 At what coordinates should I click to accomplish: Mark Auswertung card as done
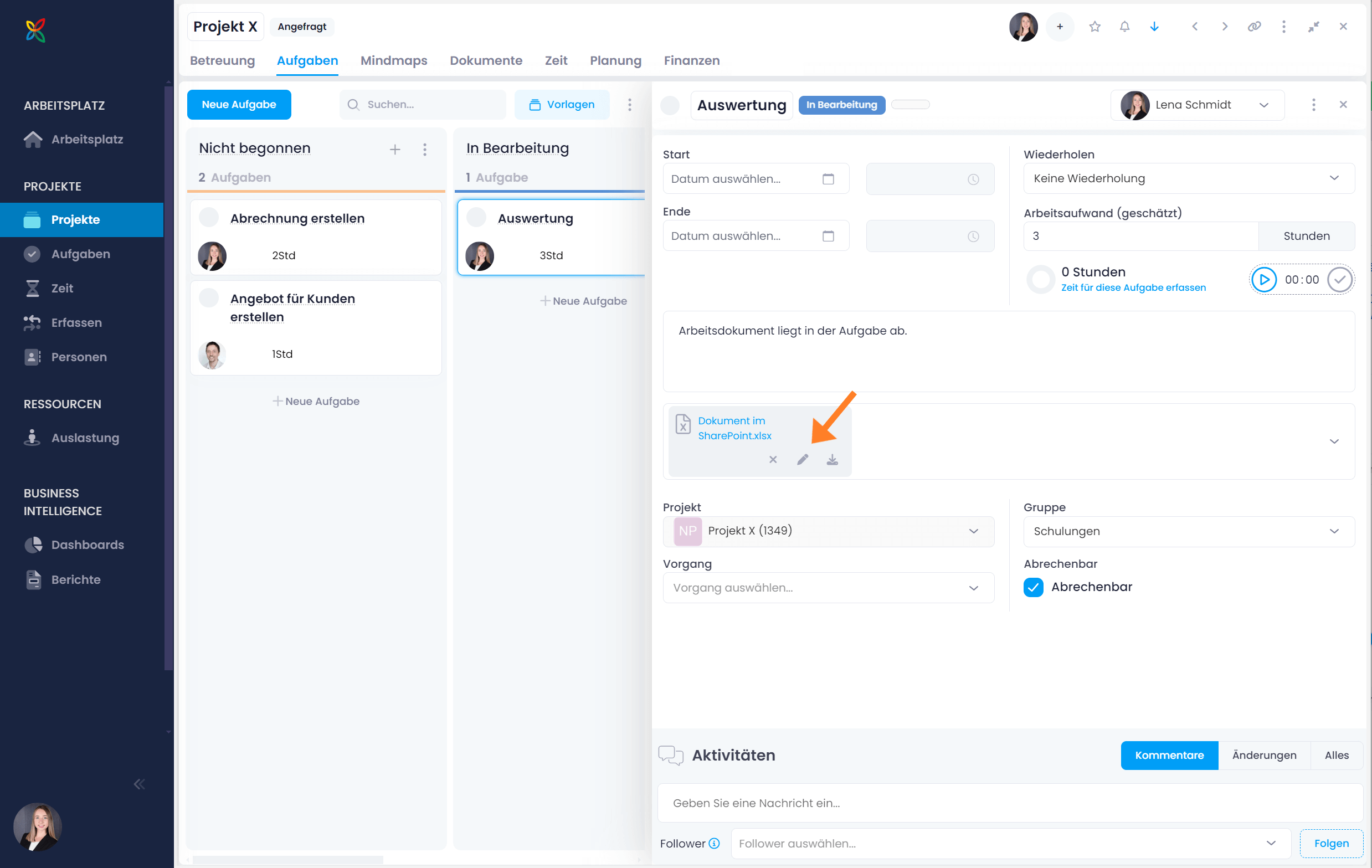pos(476,217)
